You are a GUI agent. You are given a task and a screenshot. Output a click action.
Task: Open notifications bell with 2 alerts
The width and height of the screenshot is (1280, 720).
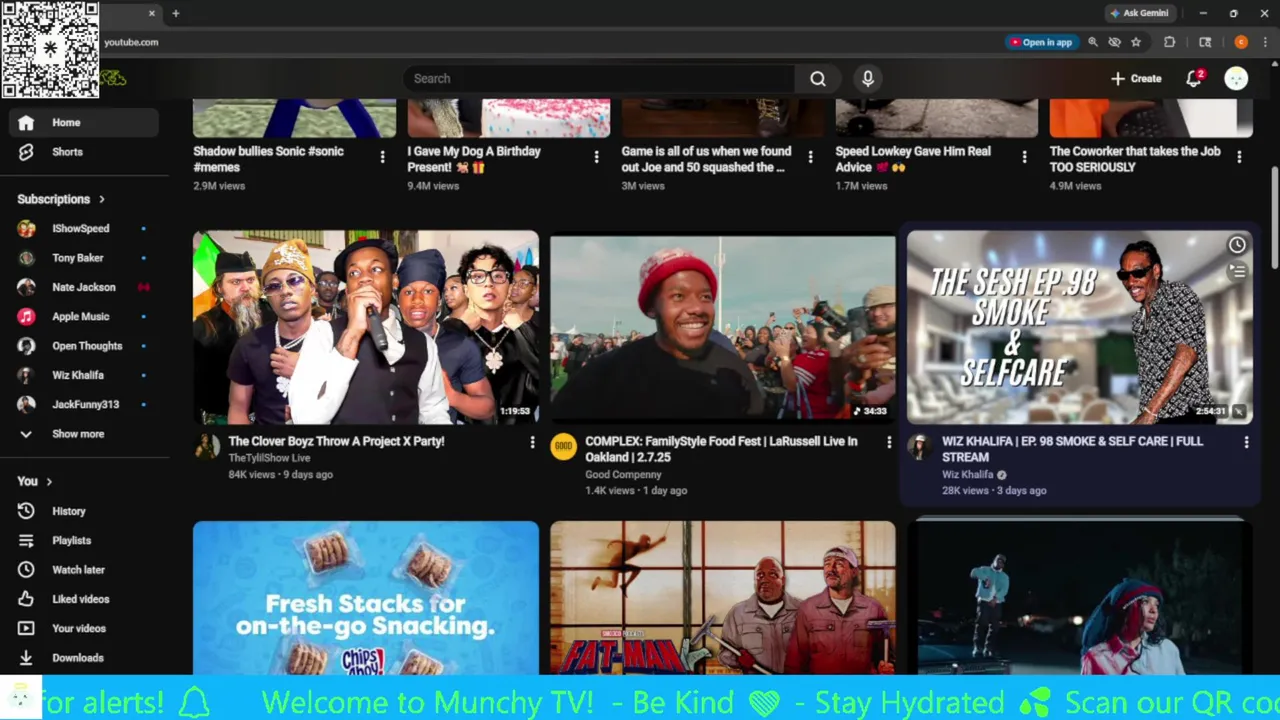pyautogui.click(x=1194, y=79)
